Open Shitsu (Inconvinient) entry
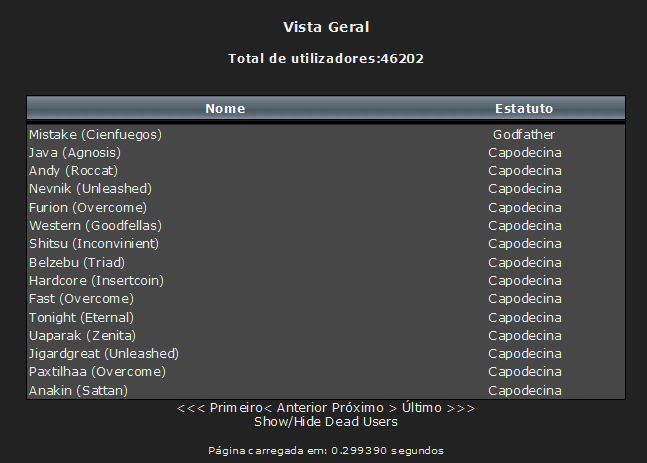 (x=94, y=243)
